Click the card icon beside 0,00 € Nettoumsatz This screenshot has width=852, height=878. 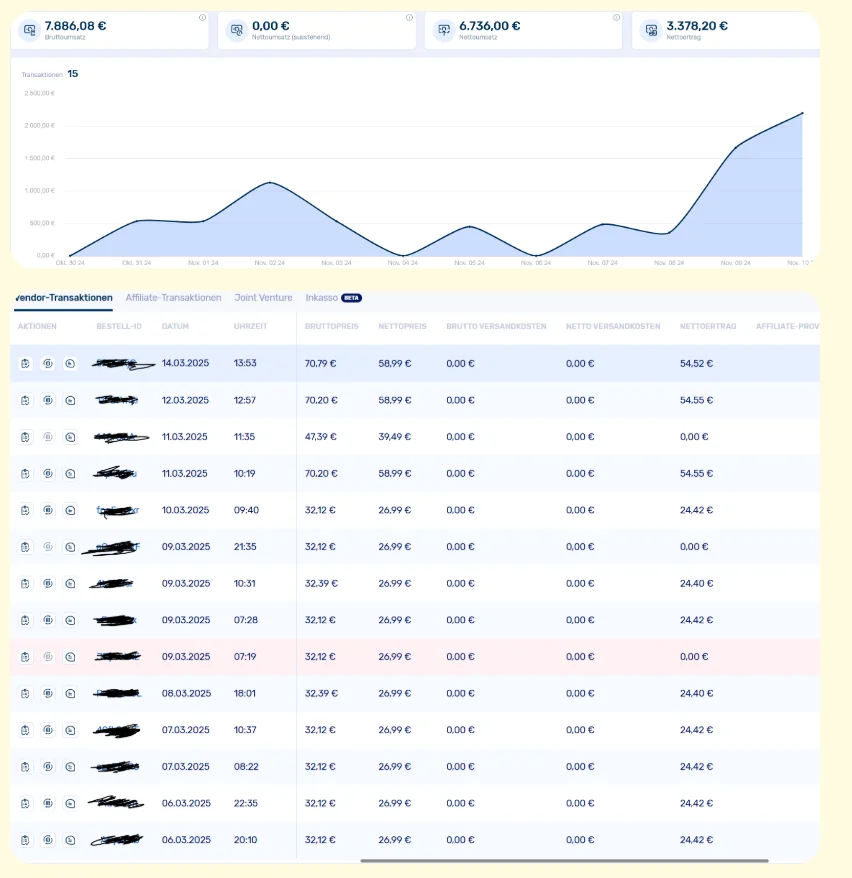(237, 30)
